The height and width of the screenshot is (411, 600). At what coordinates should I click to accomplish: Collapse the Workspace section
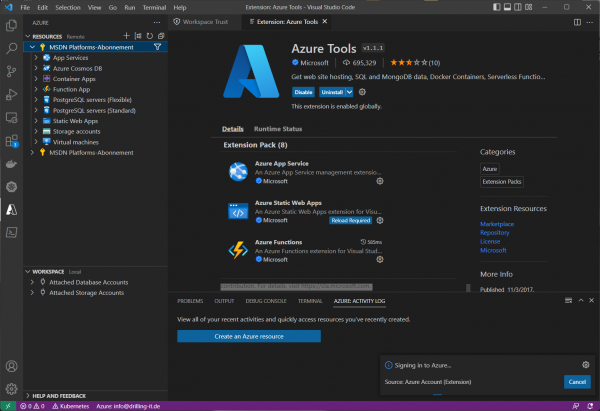click(x=28, y=271)
